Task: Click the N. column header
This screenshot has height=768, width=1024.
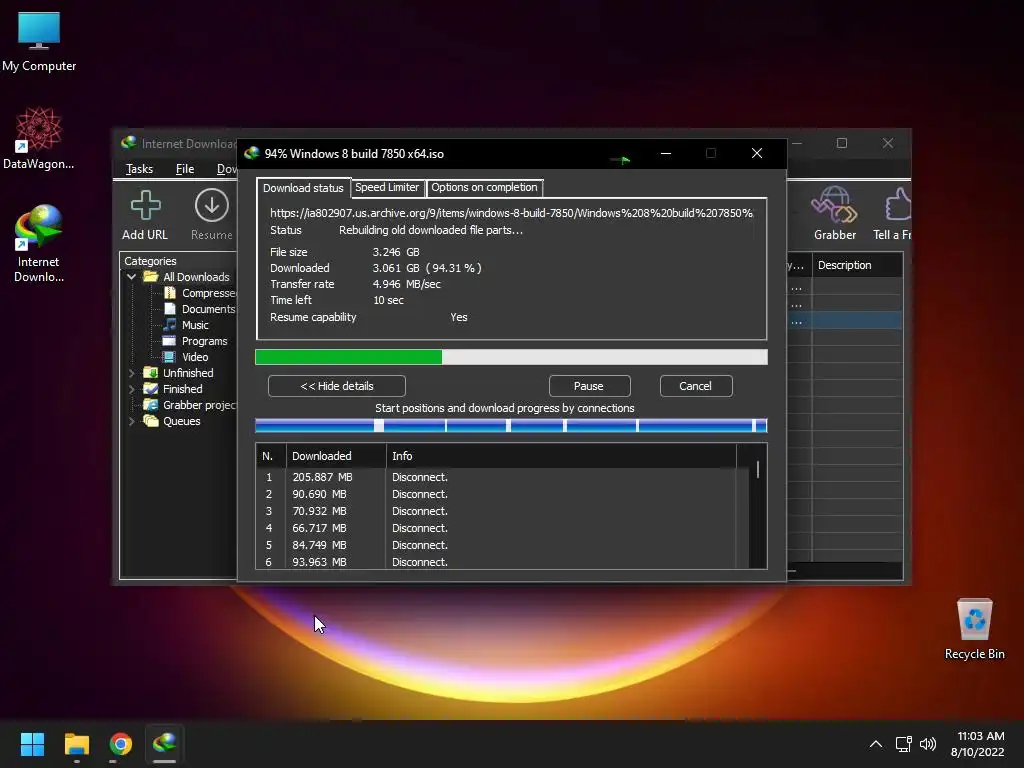Action: pos(271,456)
